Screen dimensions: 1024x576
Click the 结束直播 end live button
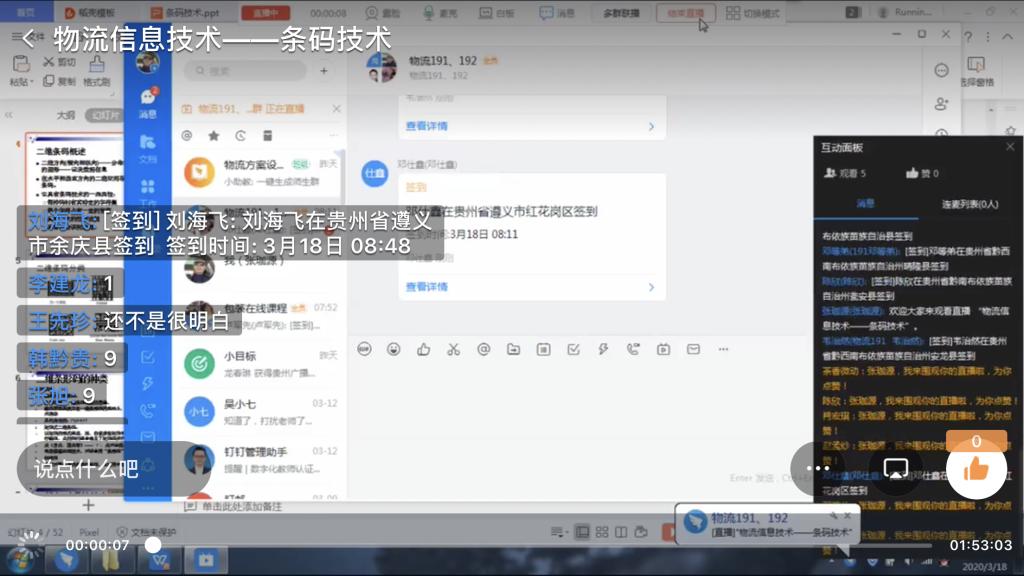(685, 13)
